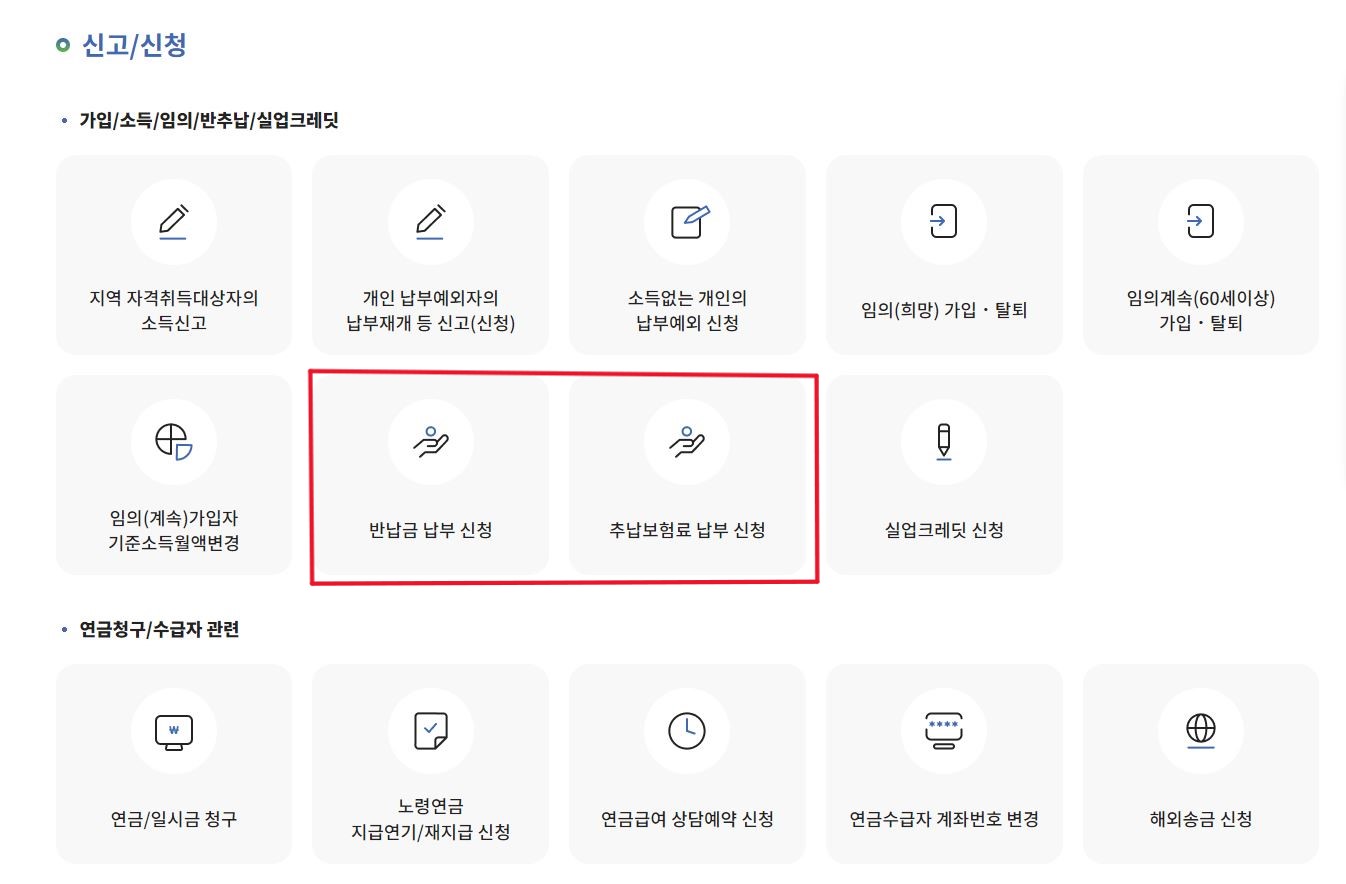
Task: Select the 해외송금 신청 card
Action: 1200,763
